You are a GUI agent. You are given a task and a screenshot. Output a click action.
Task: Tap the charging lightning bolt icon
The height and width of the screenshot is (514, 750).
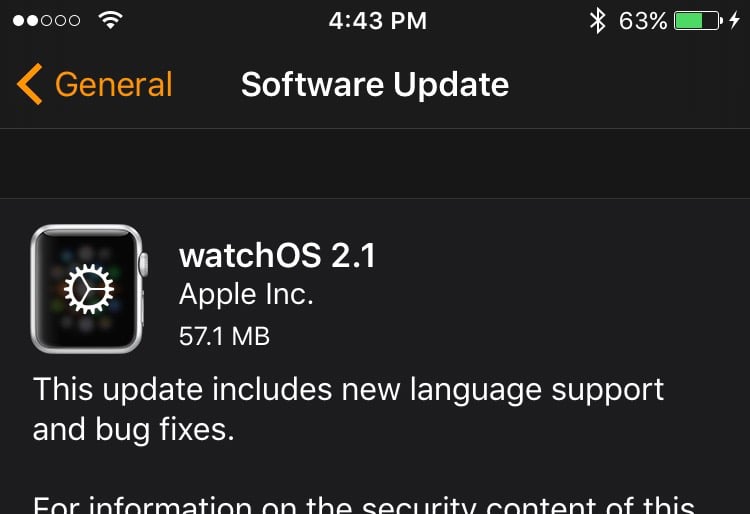click(x=735, y=21)
